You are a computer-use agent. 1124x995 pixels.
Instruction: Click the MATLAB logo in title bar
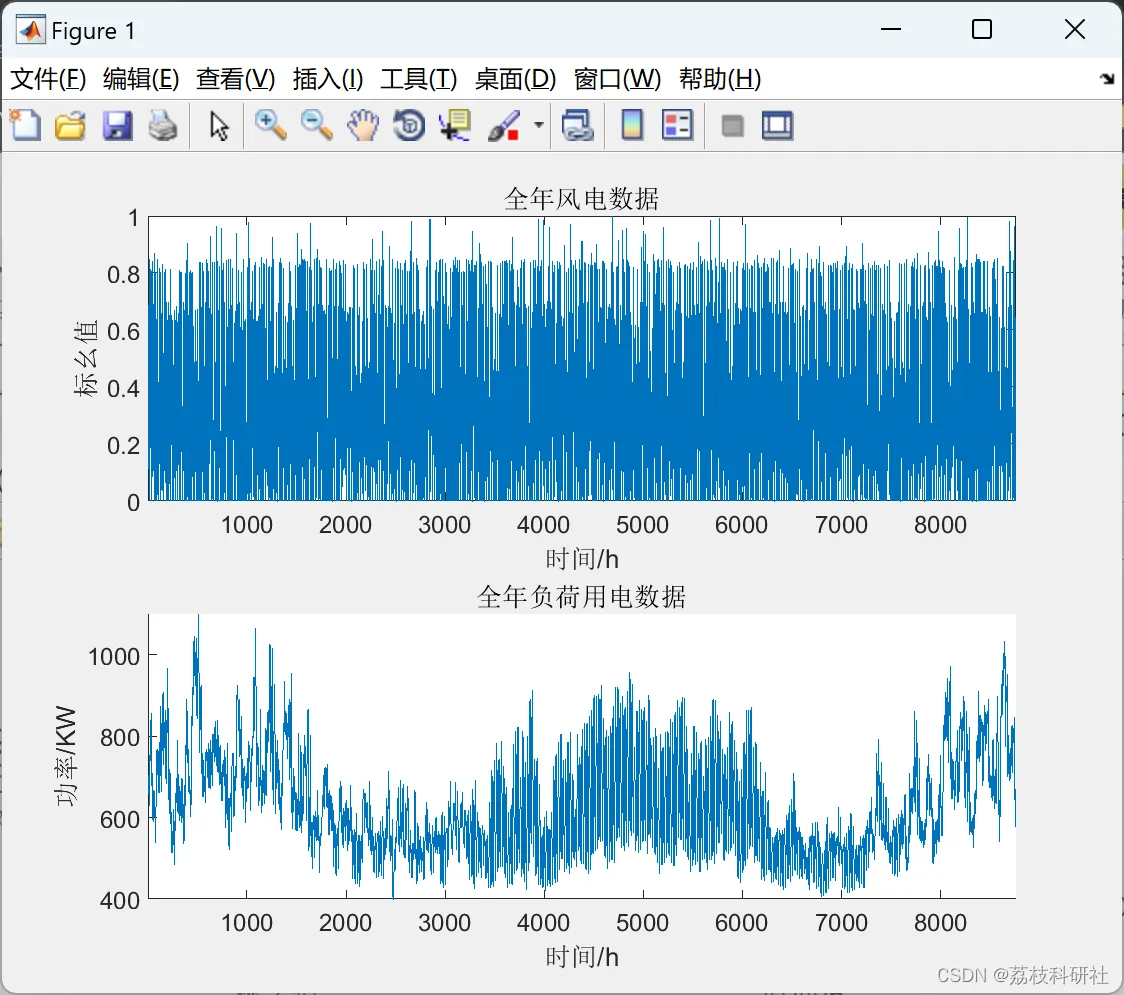point(31,30)
